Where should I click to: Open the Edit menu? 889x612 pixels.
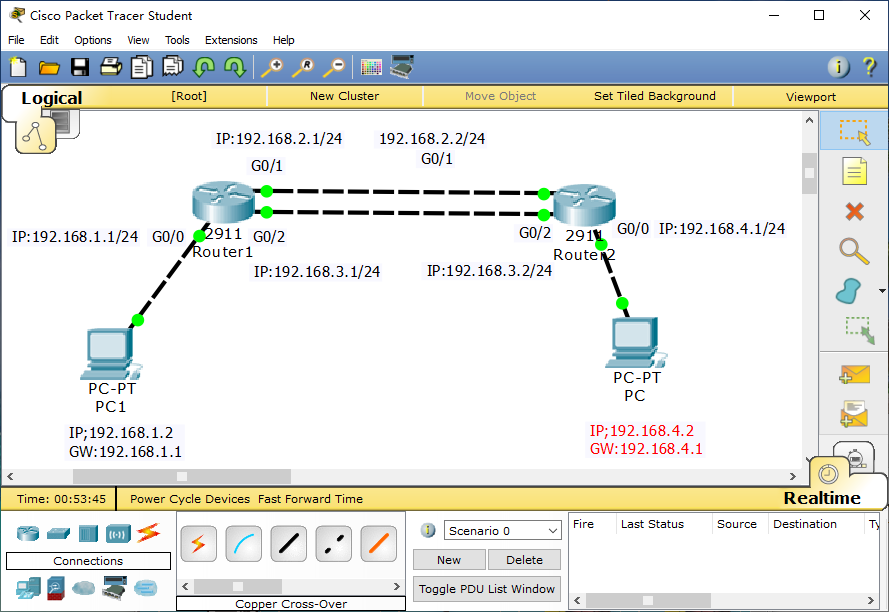point(49,40)
